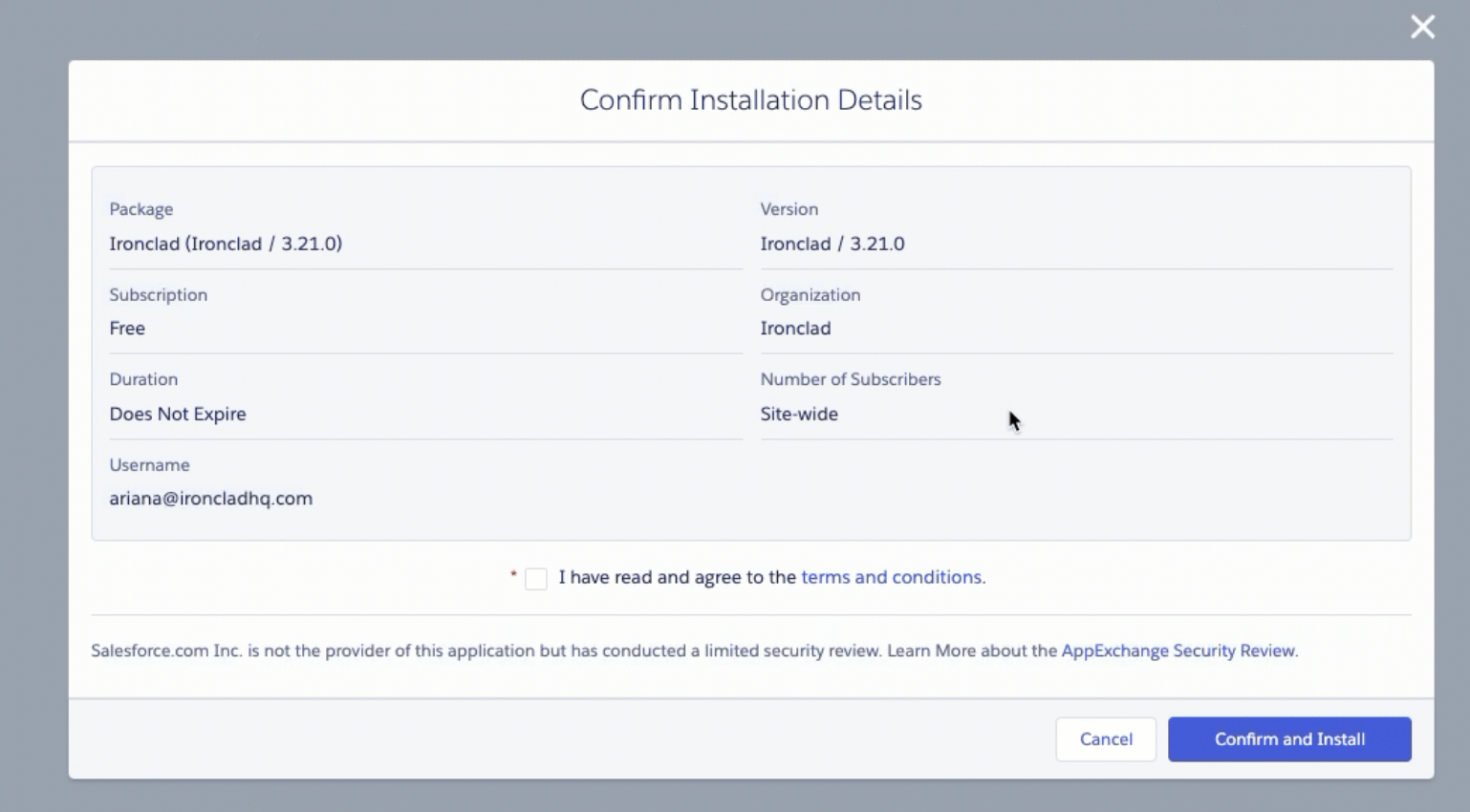The height and width of the screenshot is (812, 1470).
Task: Click the subscription value Free
Action: (127, 329)
